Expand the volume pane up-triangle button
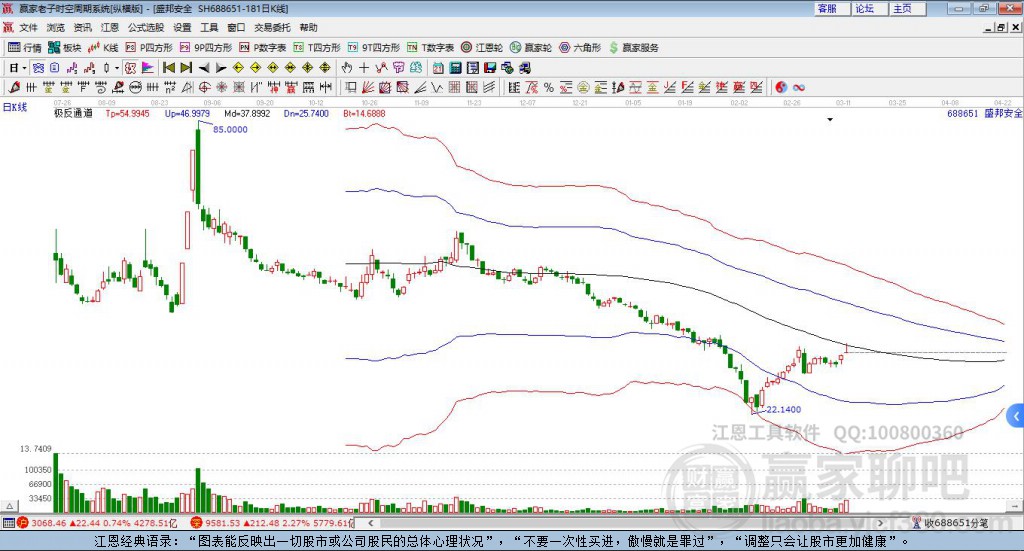The width and height of the screenshot is (1024, 551). click(9, 506)
